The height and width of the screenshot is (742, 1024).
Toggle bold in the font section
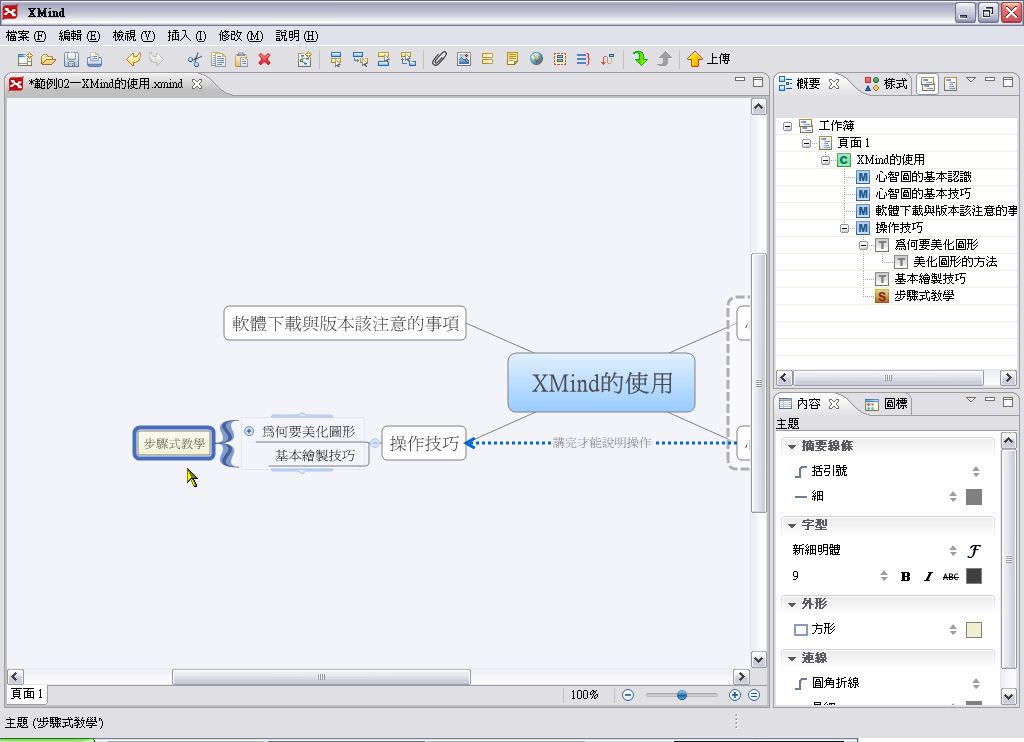905,576
